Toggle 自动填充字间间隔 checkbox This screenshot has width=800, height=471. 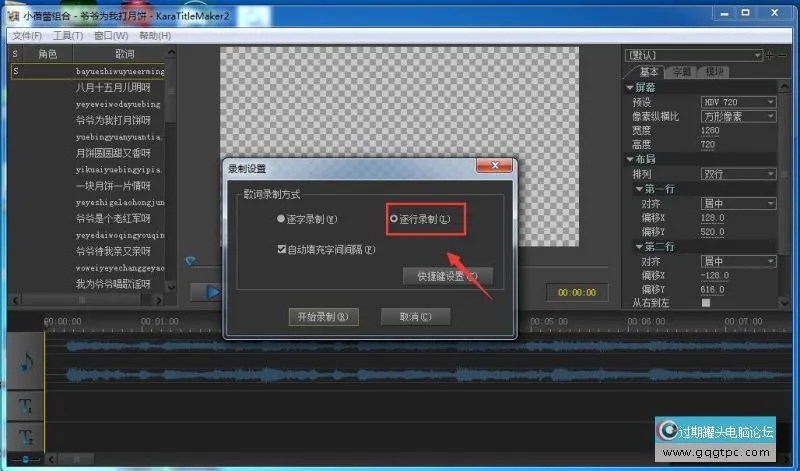281,249
